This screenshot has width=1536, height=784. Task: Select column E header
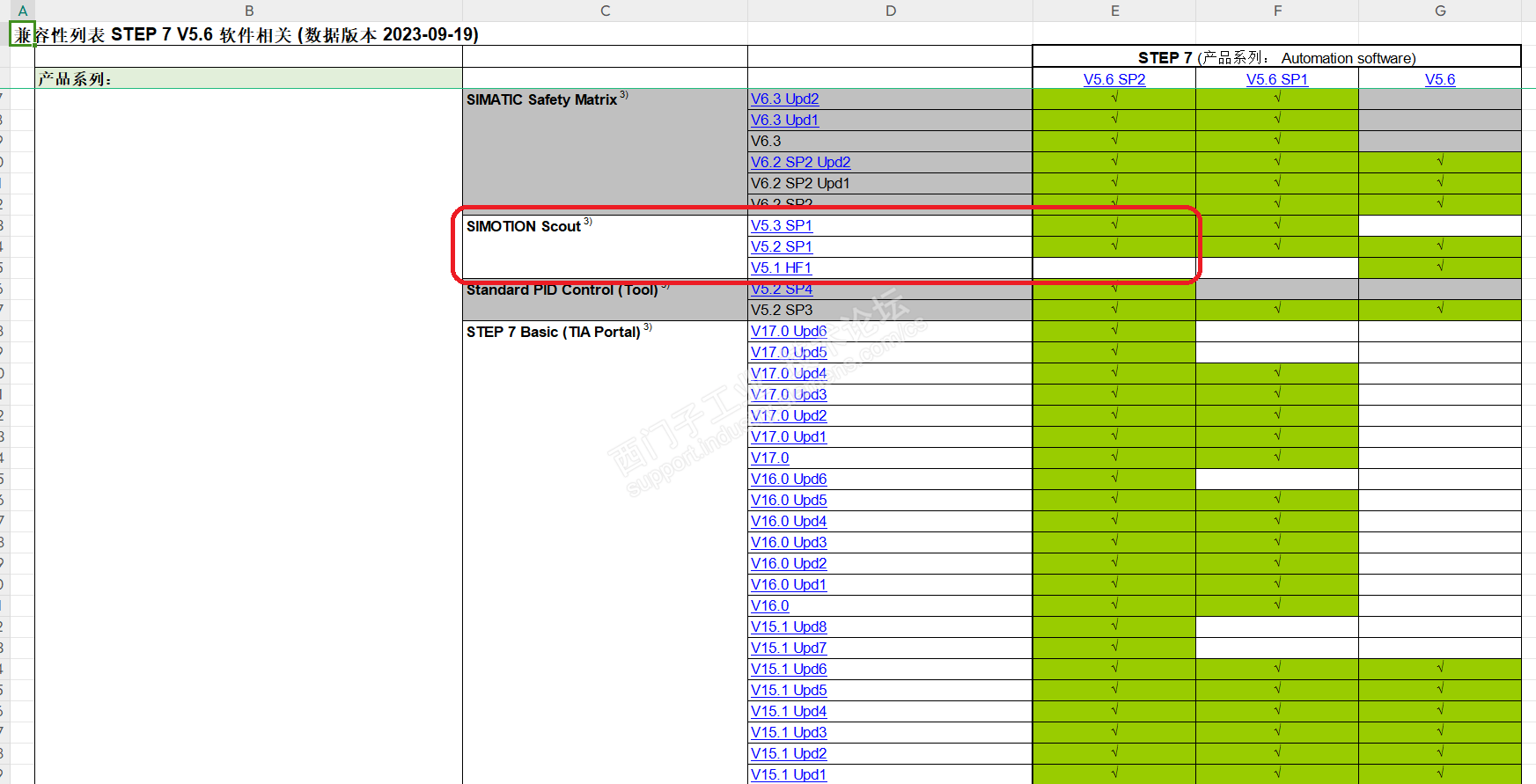pyautogui.click(x=1114, y=11)
